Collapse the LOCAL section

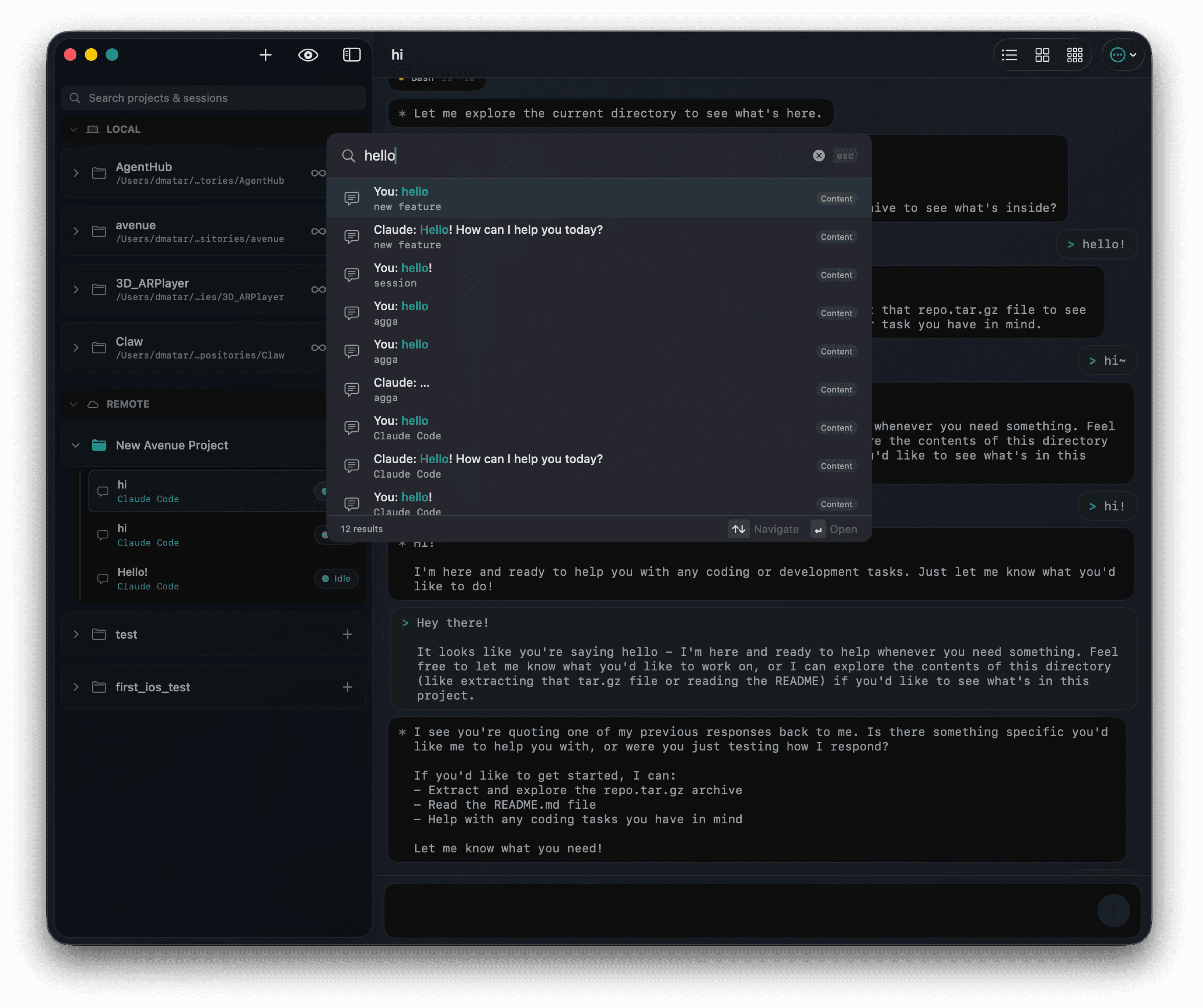pos(73,130)
